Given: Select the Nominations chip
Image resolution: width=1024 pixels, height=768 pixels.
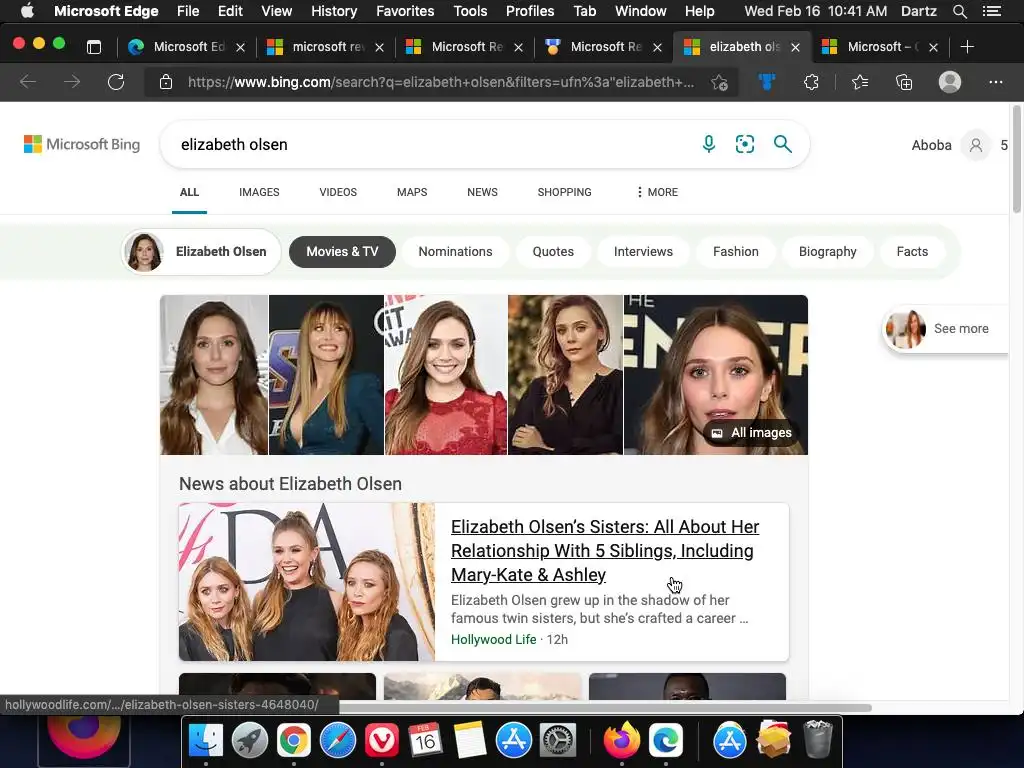Looking at the screenshot, I should tap(455, 251).
